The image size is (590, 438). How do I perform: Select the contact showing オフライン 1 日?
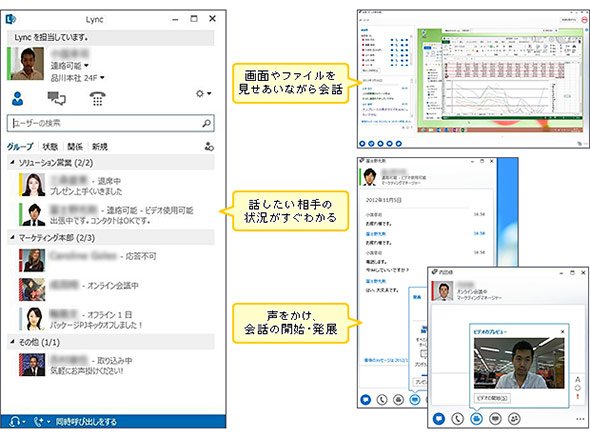(x=111, y=319)
